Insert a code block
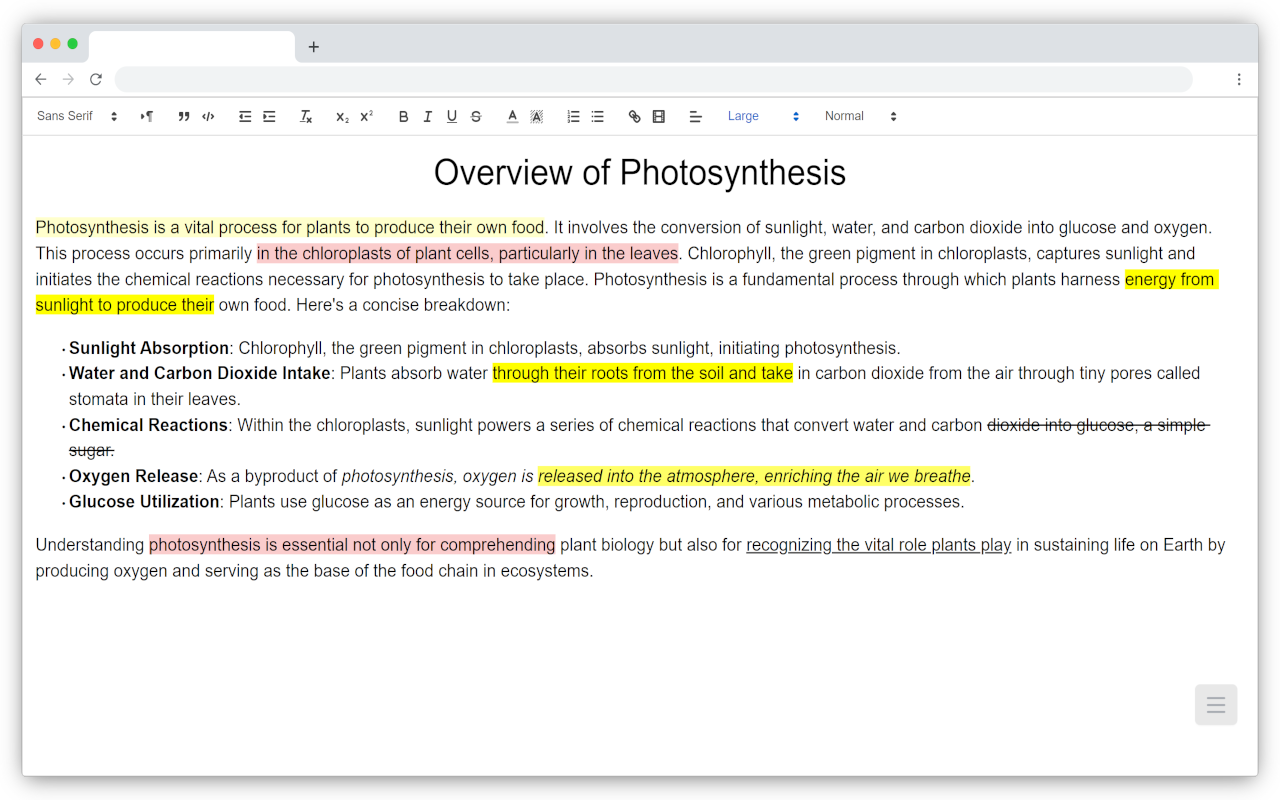Screen dimensions: 1280x800 (208, 116)
